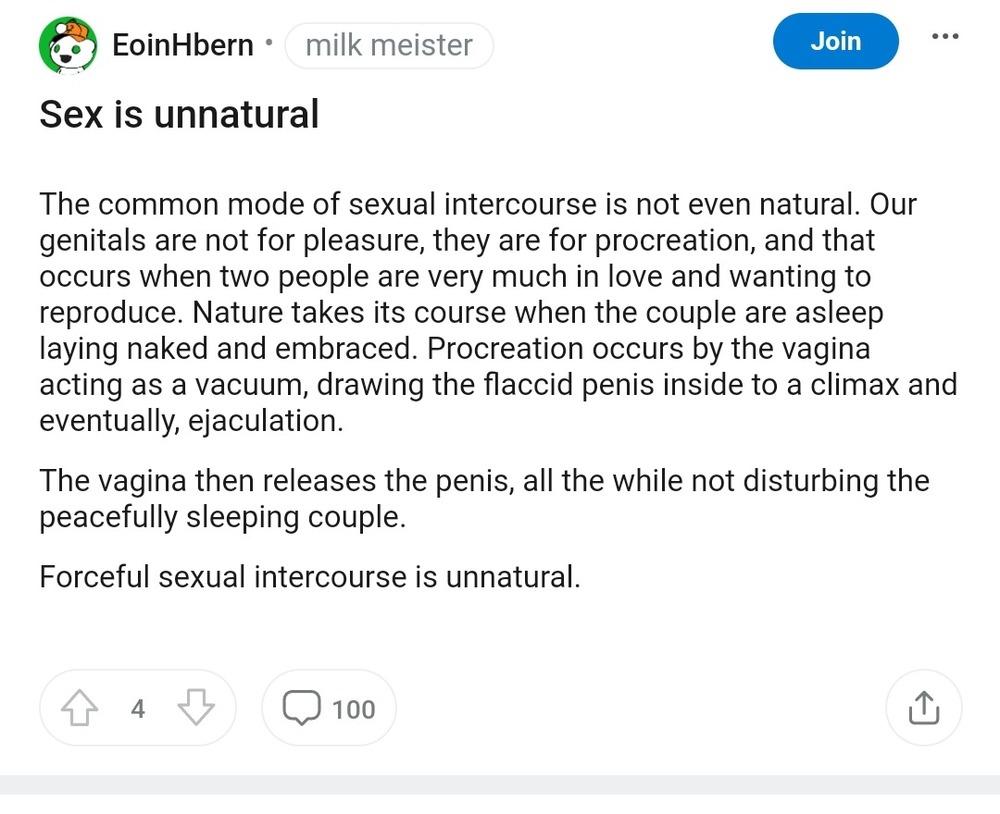Click the paragraph ending "peacefully sleeping couple"
The width and height of the screenshot is (1000, 814).
point(484,499)
